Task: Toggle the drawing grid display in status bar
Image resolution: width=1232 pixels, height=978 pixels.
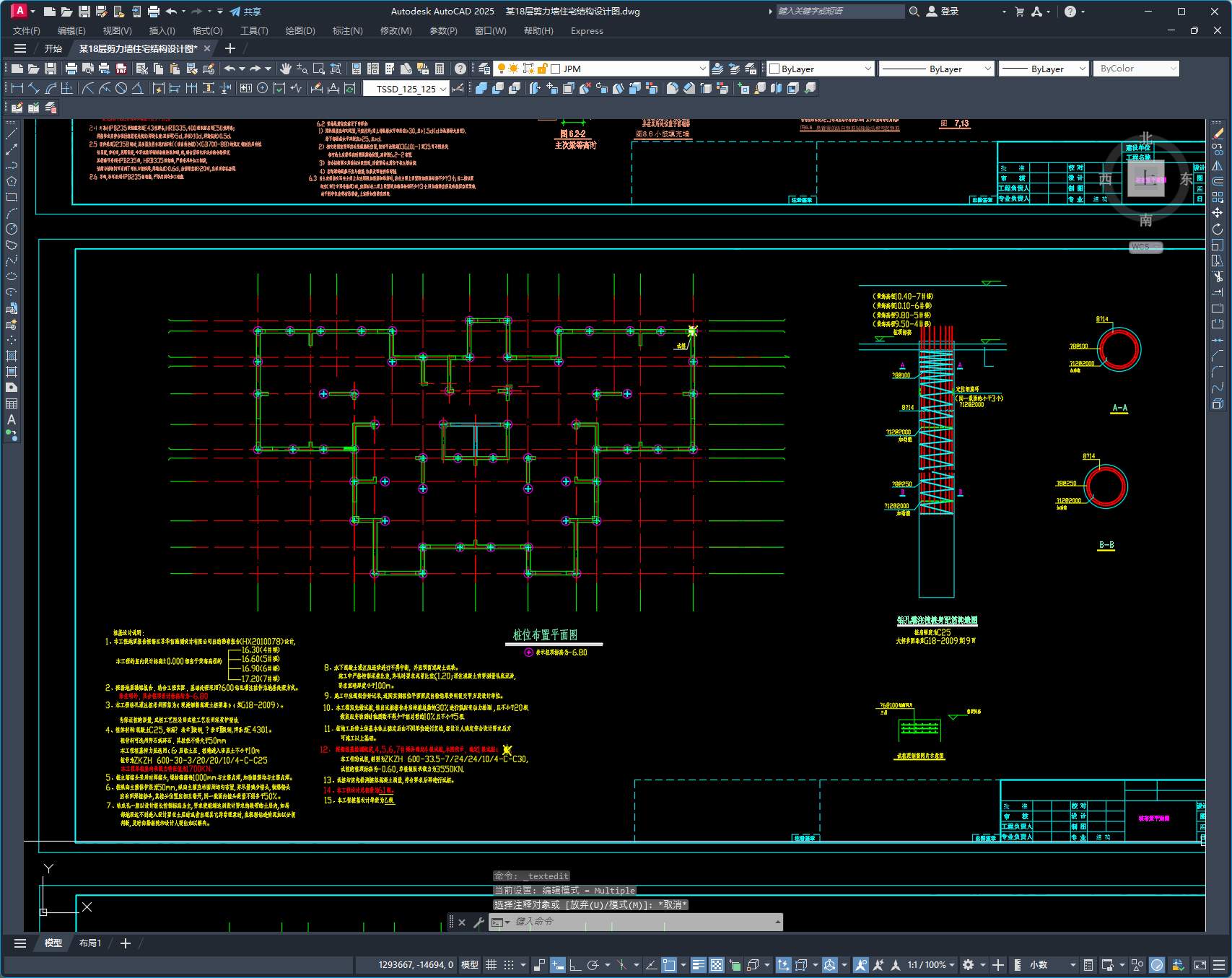Action: (x=491, y=965)
